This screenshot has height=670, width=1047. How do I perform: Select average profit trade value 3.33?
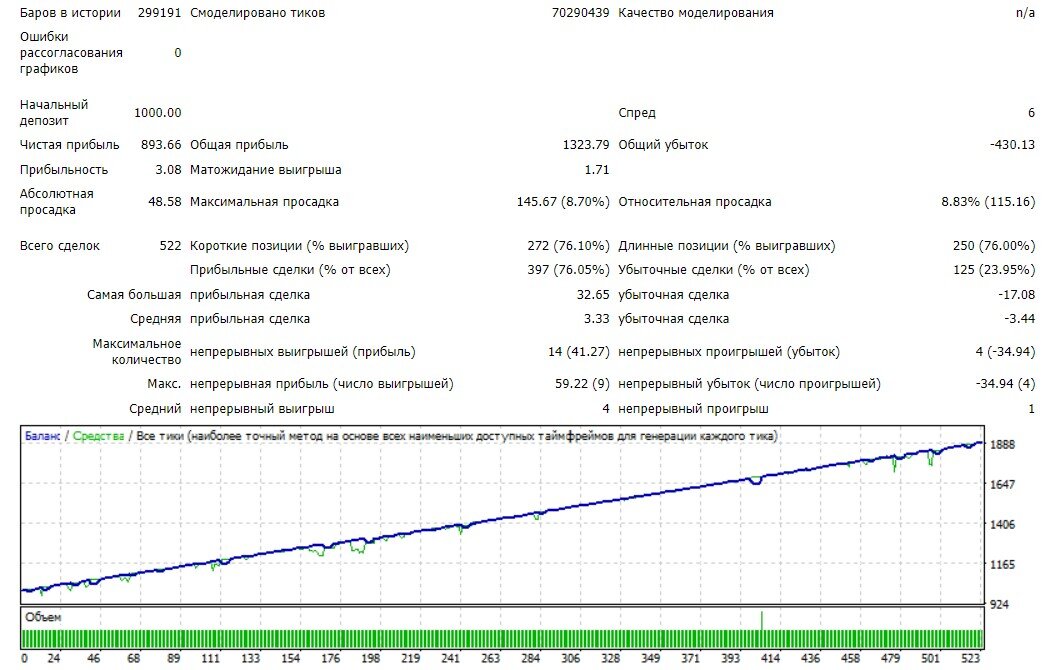pyautogui.click(x=596, y=319)
